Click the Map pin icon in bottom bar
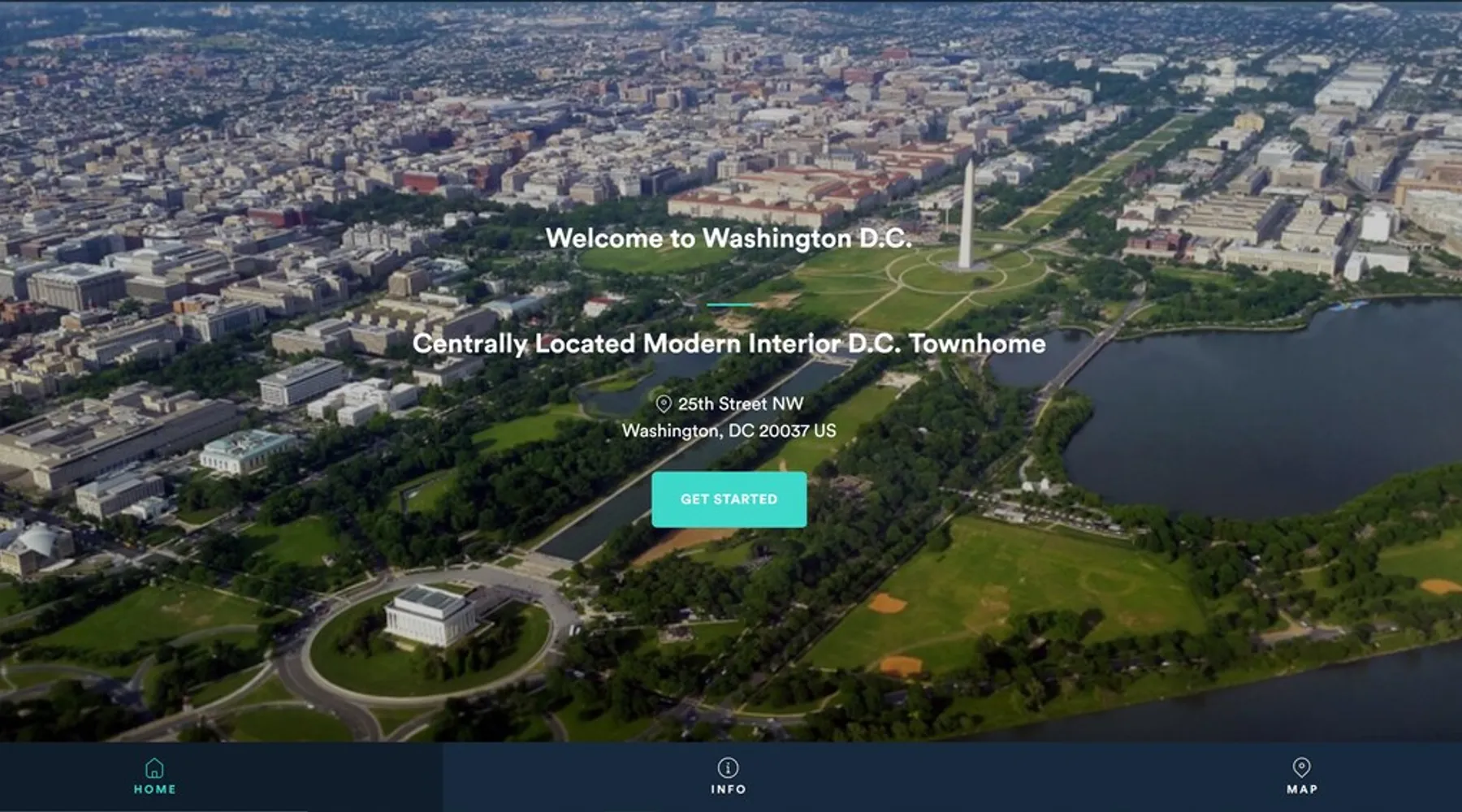 (x=1301, y=767)
